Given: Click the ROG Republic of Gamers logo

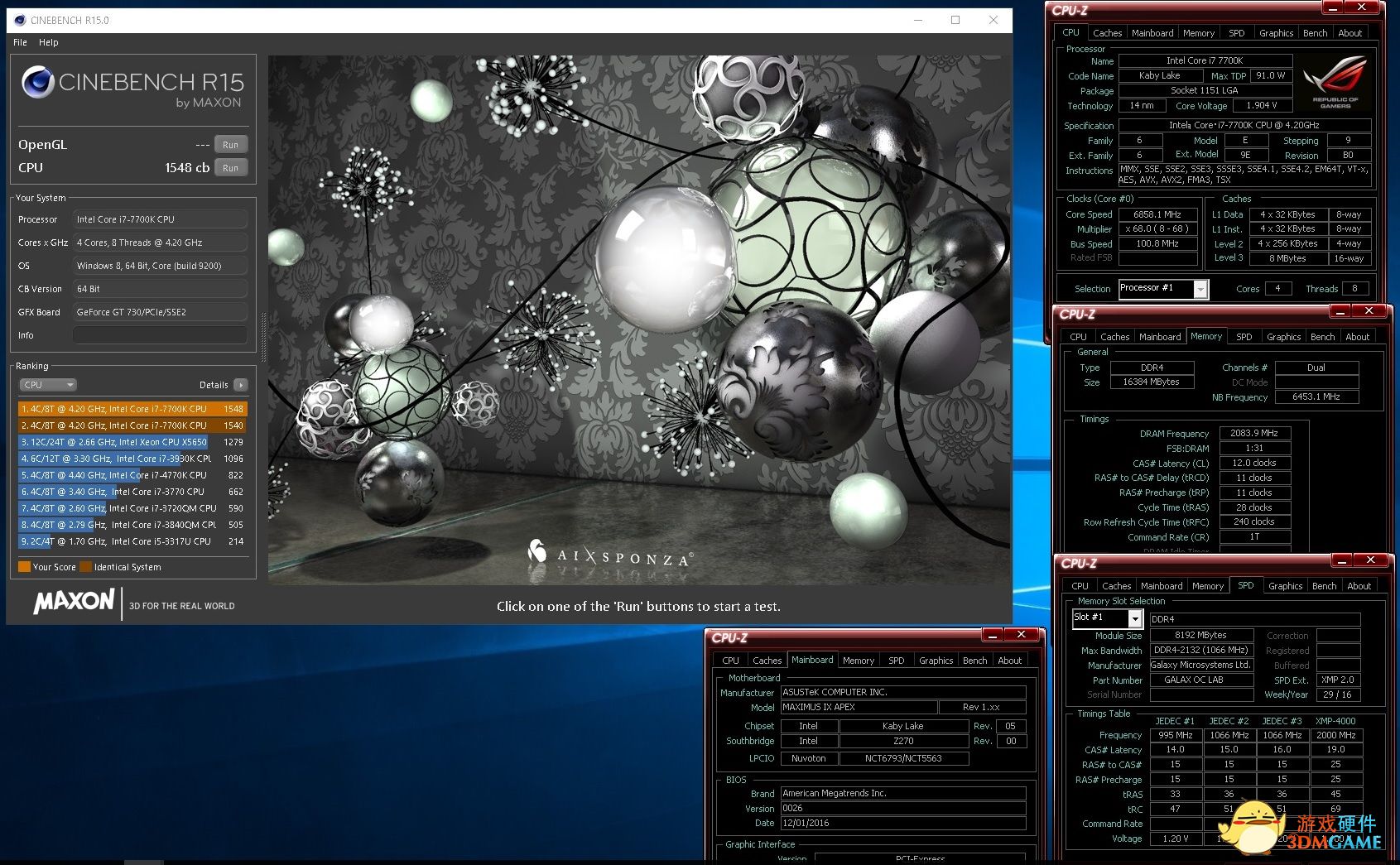Looking at the screenshot, I should point(1335,82).
